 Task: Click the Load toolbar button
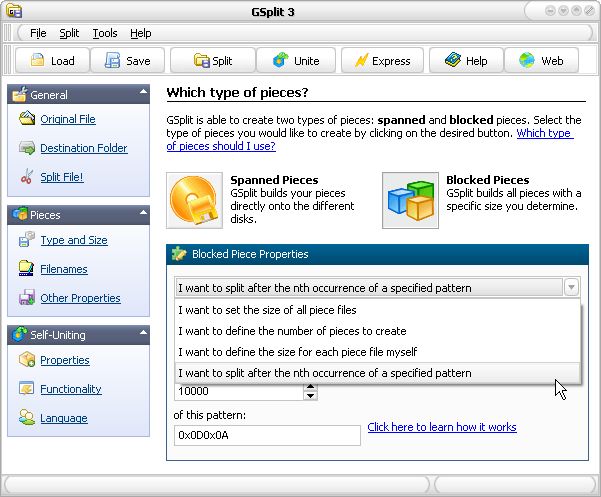[x=52, y=61]
